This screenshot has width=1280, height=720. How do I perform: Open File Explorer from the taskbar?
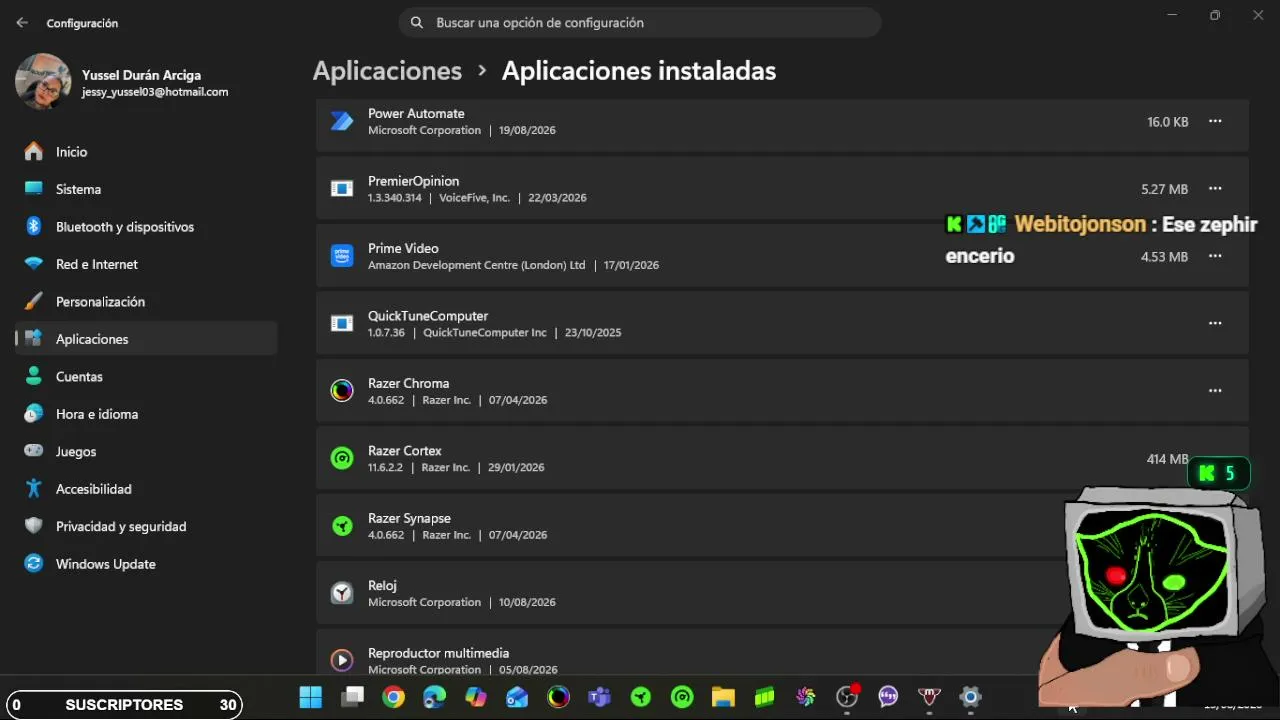723,697
